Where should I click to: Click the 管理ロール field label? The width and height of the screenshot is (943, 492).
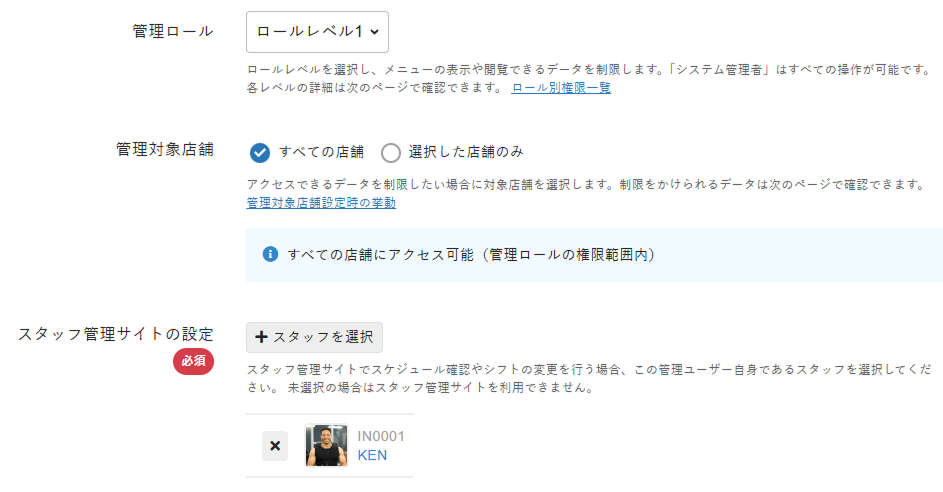coord(173,31)
